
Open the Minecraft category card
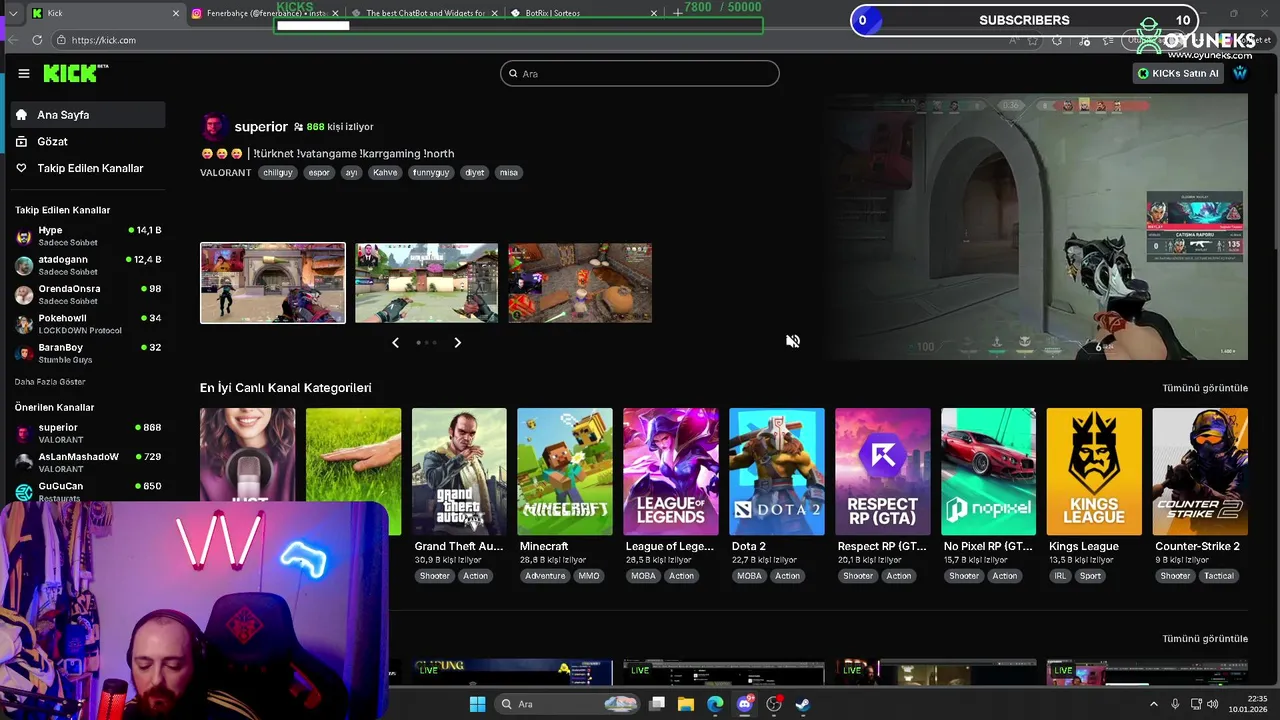(x=565, y=471)
